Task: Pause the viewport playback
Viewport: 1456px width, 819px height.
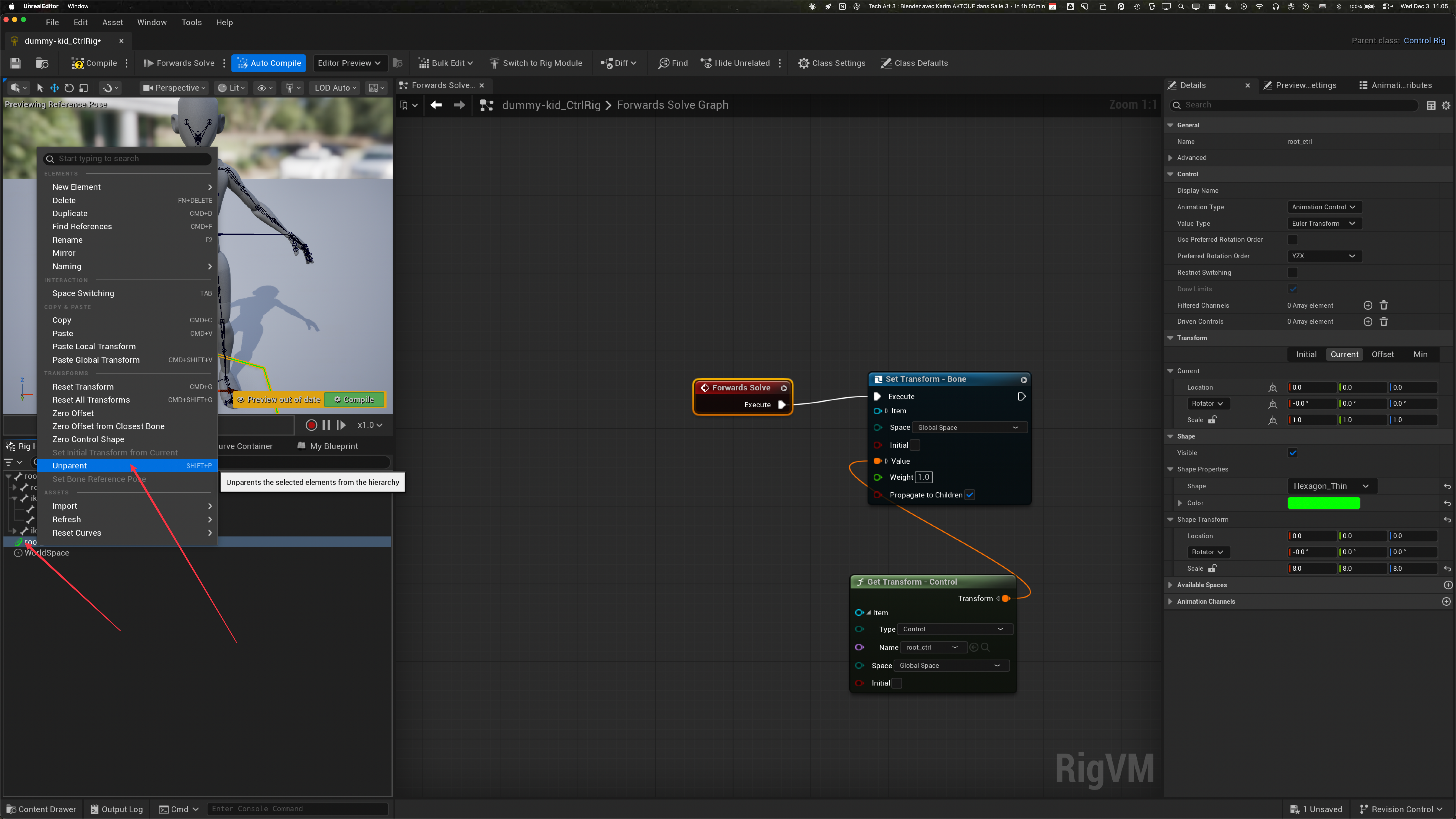Action: (x=326, y=425)
